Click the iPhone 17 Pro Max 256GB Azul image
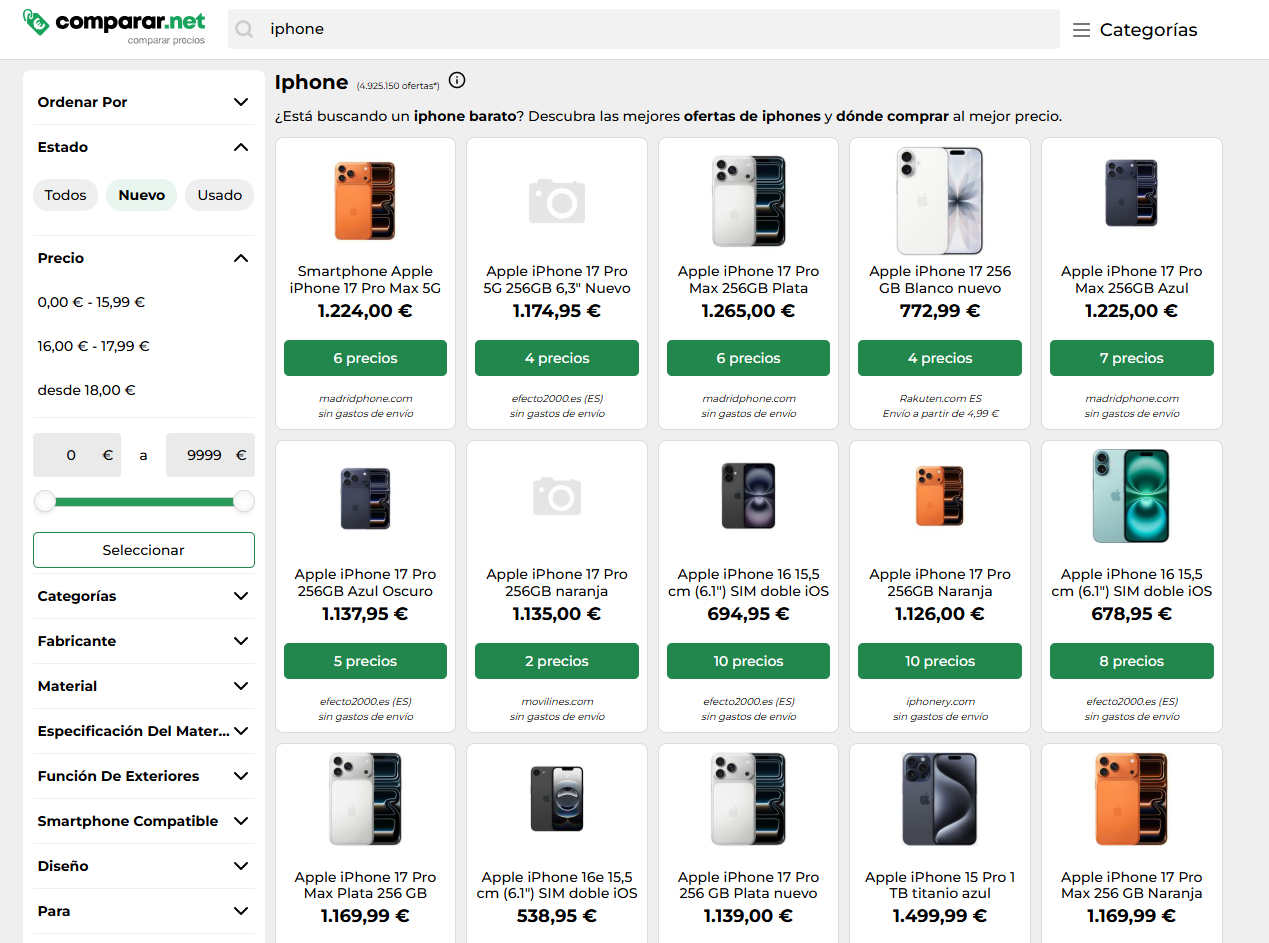The width and height of the screenshot is (1269, 943). tap(1131, 193)
